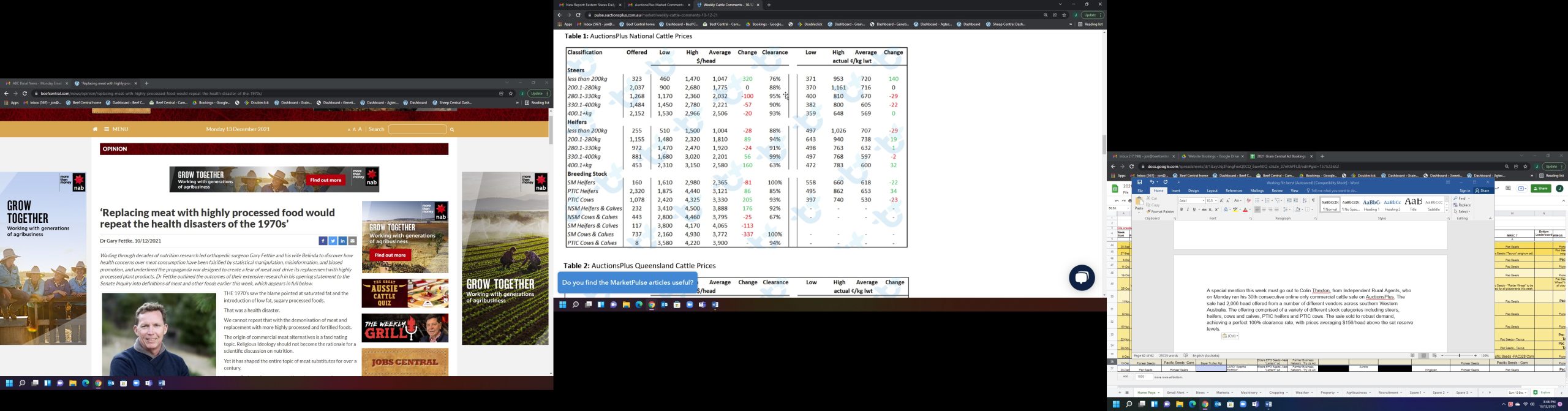This screenshot has height=411, width=1568.
Task: Align text right in Word
Action: click(x=1270, y=209)
